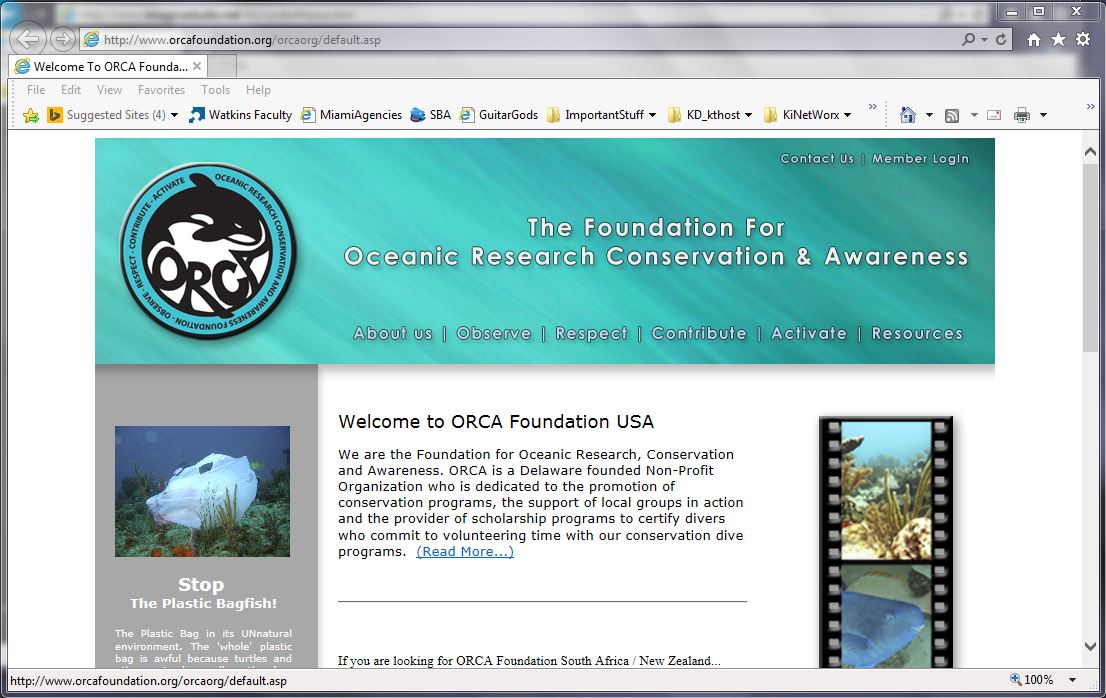Viewport: 1106px width, 698px height.
Task: Close the Welcome To ORCA Foundation tab
Action: click(x=197, y=66)
